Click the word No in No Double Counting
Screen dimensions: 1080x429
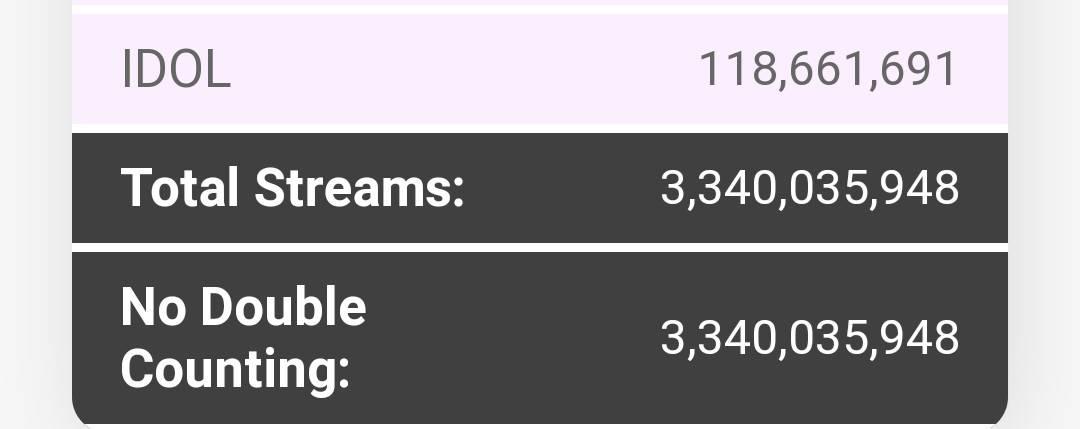pyautogui.click(x=153, y=306)
